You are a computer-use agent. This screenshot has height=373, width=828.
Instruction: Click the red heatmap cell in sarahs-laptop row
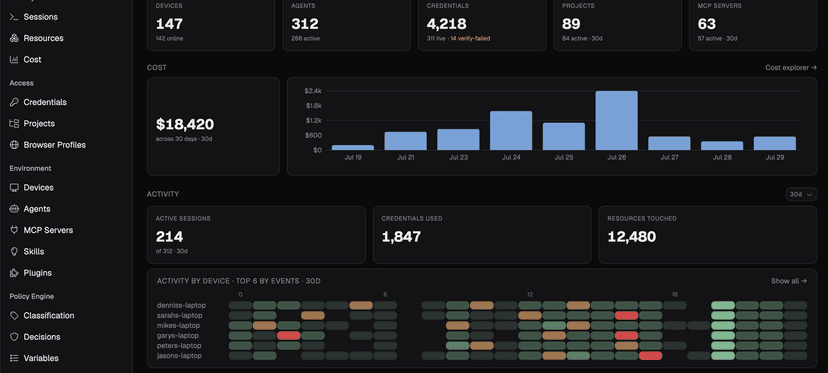click(x=627, y=315)
